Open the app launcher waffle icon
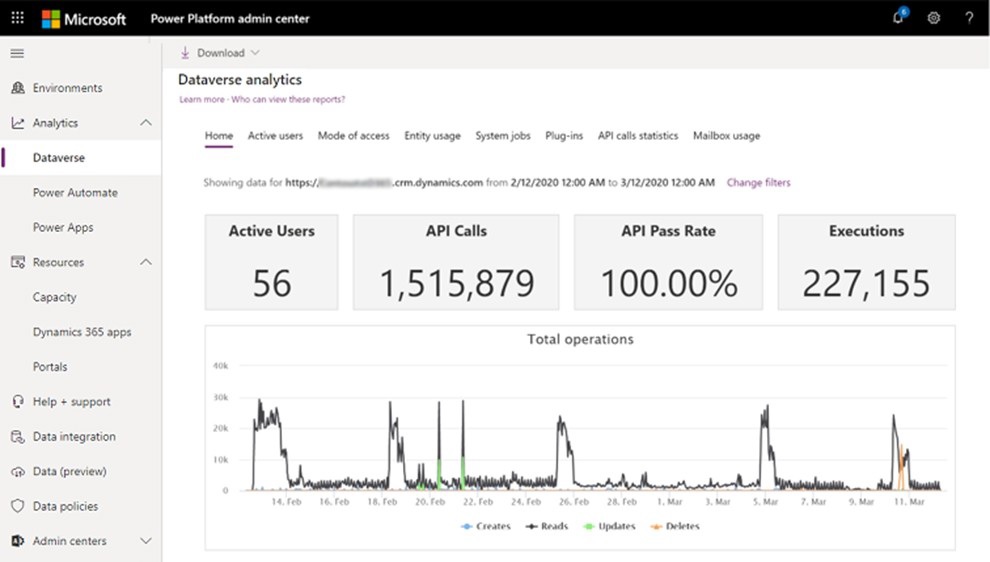 click(x=18, y=18)
